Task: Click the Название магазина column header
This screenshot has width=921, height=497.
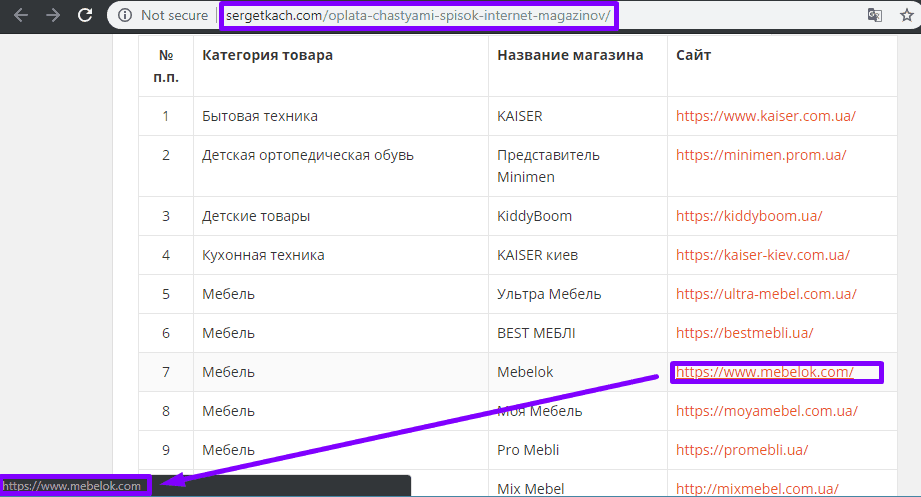Action: [x=570, y=55]
